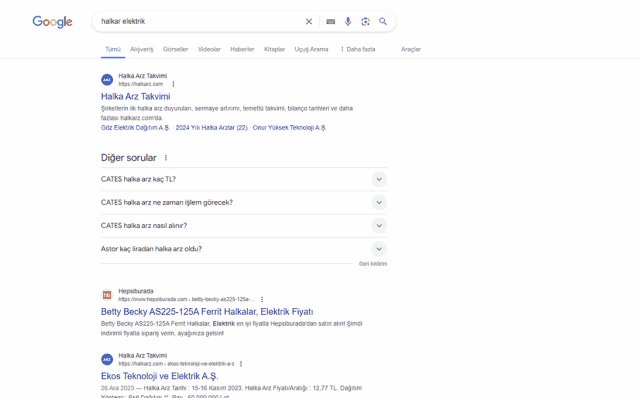The image size is (640, 398).
Task: Open Betty Becky AS225-125A Ferrit Halkalar result
Action: (207, 312)
